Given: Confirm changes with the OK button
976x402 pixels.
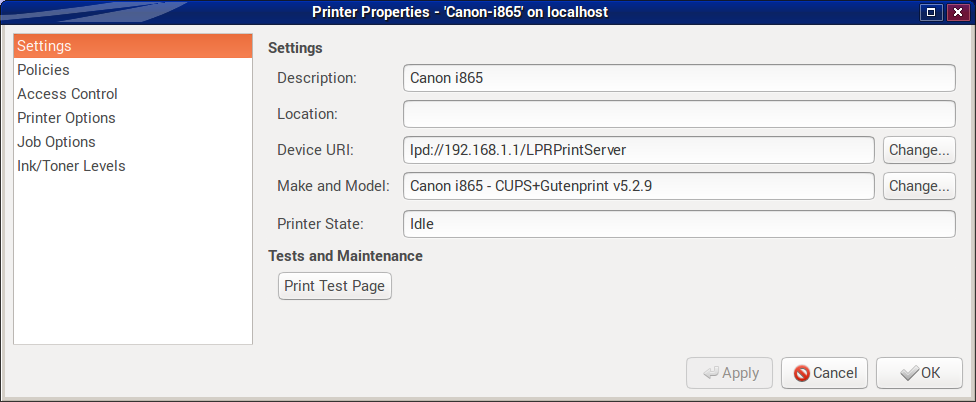Looking at the screenshot, I should (920, 373).
